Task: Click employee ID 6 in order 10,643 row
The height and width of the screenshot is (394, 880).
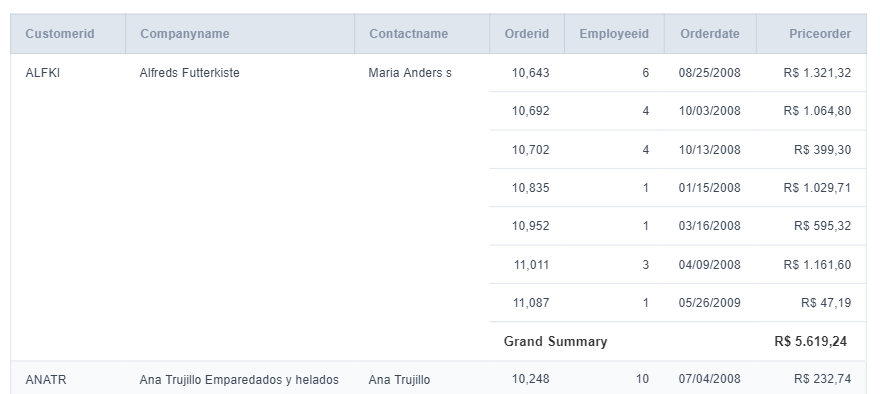Action: coord(646,73)
